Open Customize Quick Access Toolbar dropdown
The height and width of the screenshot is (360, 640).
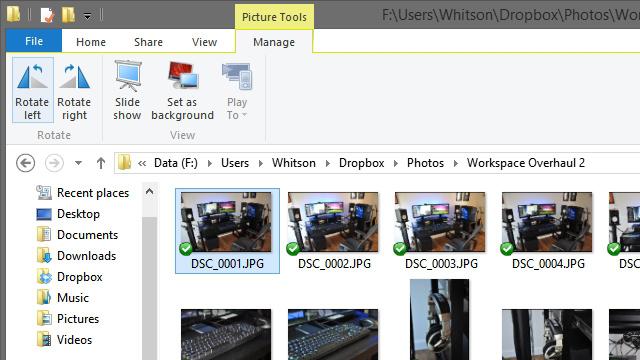(x=87, y=16)
